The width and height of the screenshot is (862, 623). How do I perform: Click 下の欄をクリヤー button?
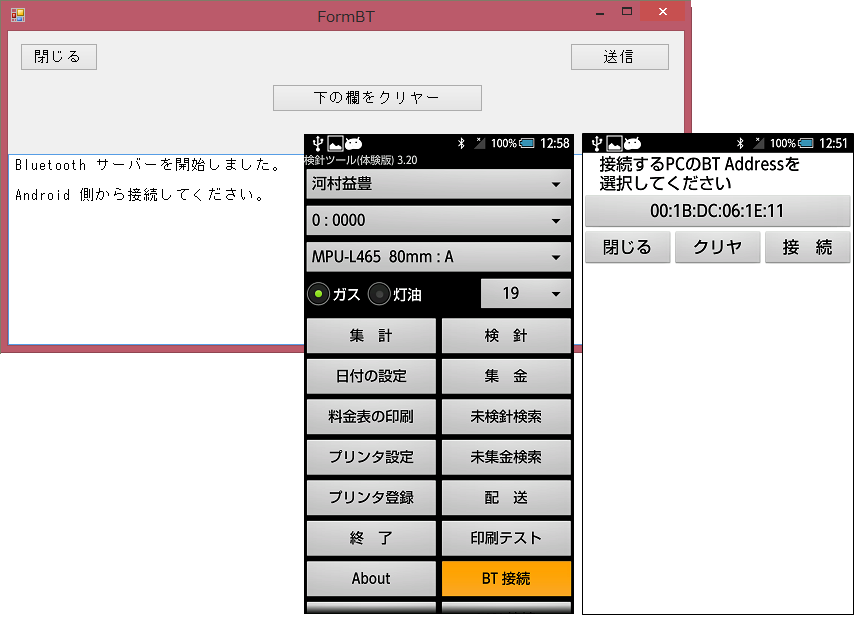[377, 98]
